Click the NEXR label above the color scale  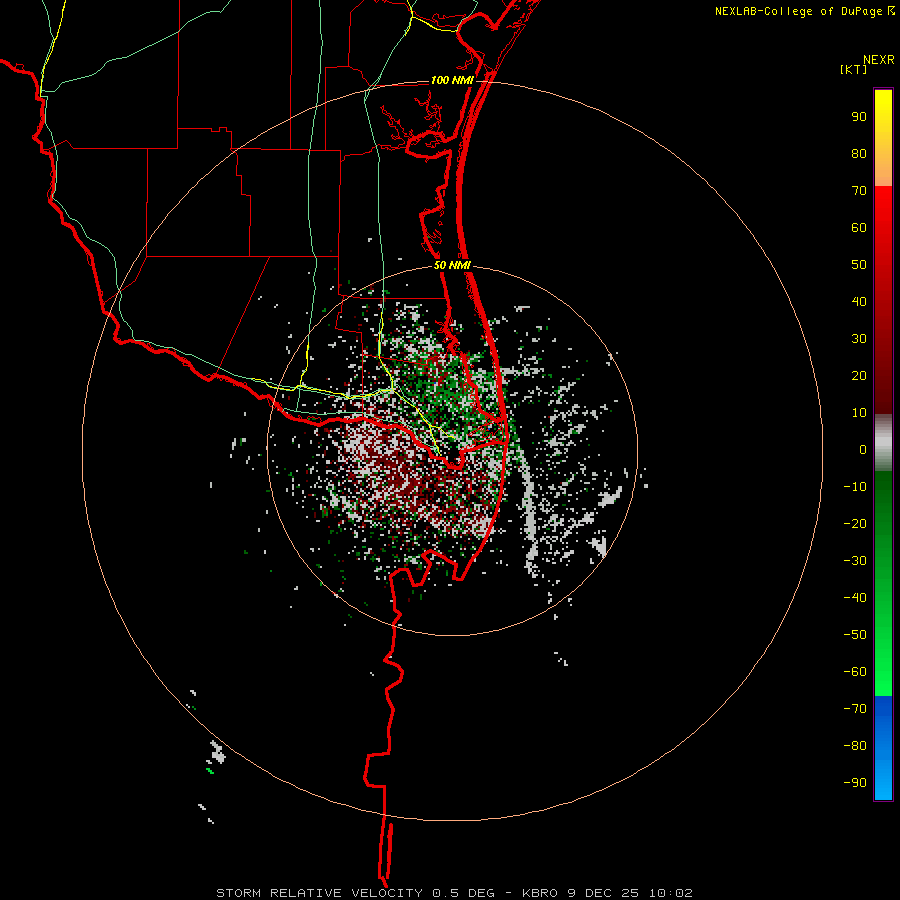tap(879, 60)
